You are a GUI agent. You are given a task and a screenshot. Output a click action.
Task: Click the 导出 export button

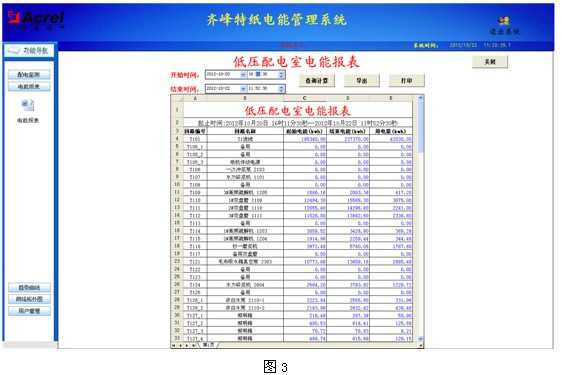click(x=362, y=81)
